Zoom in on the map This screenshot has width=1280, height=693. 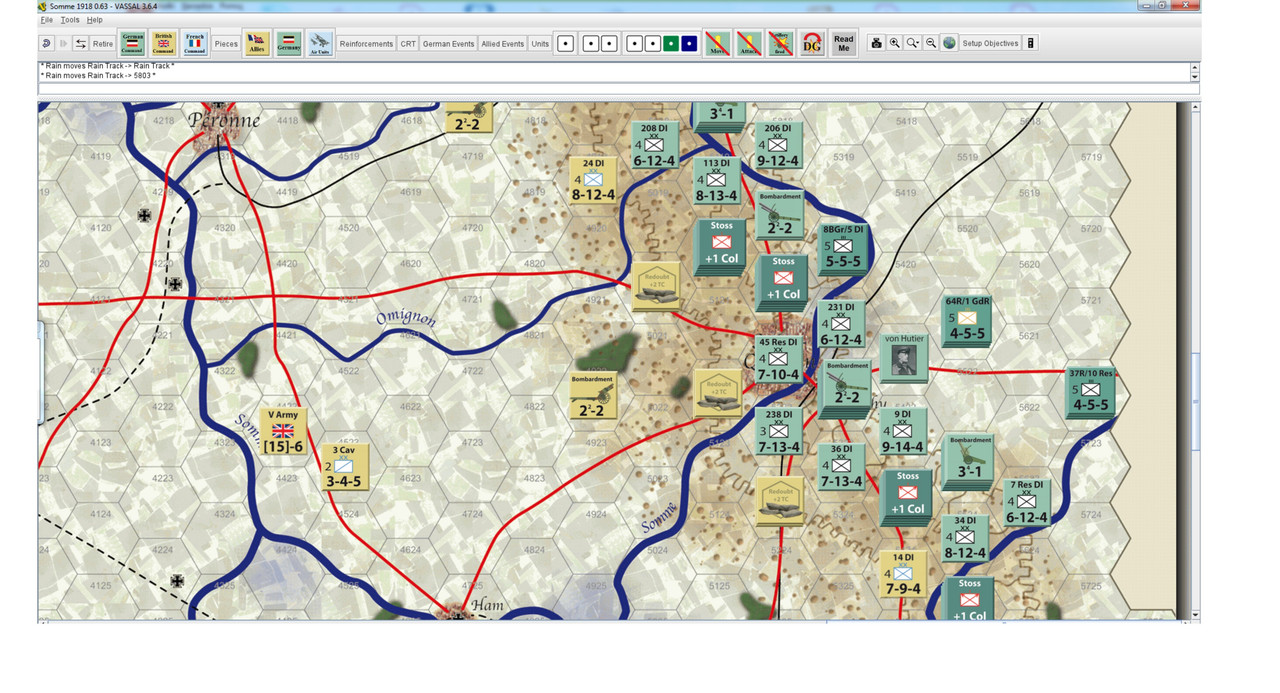895,43
